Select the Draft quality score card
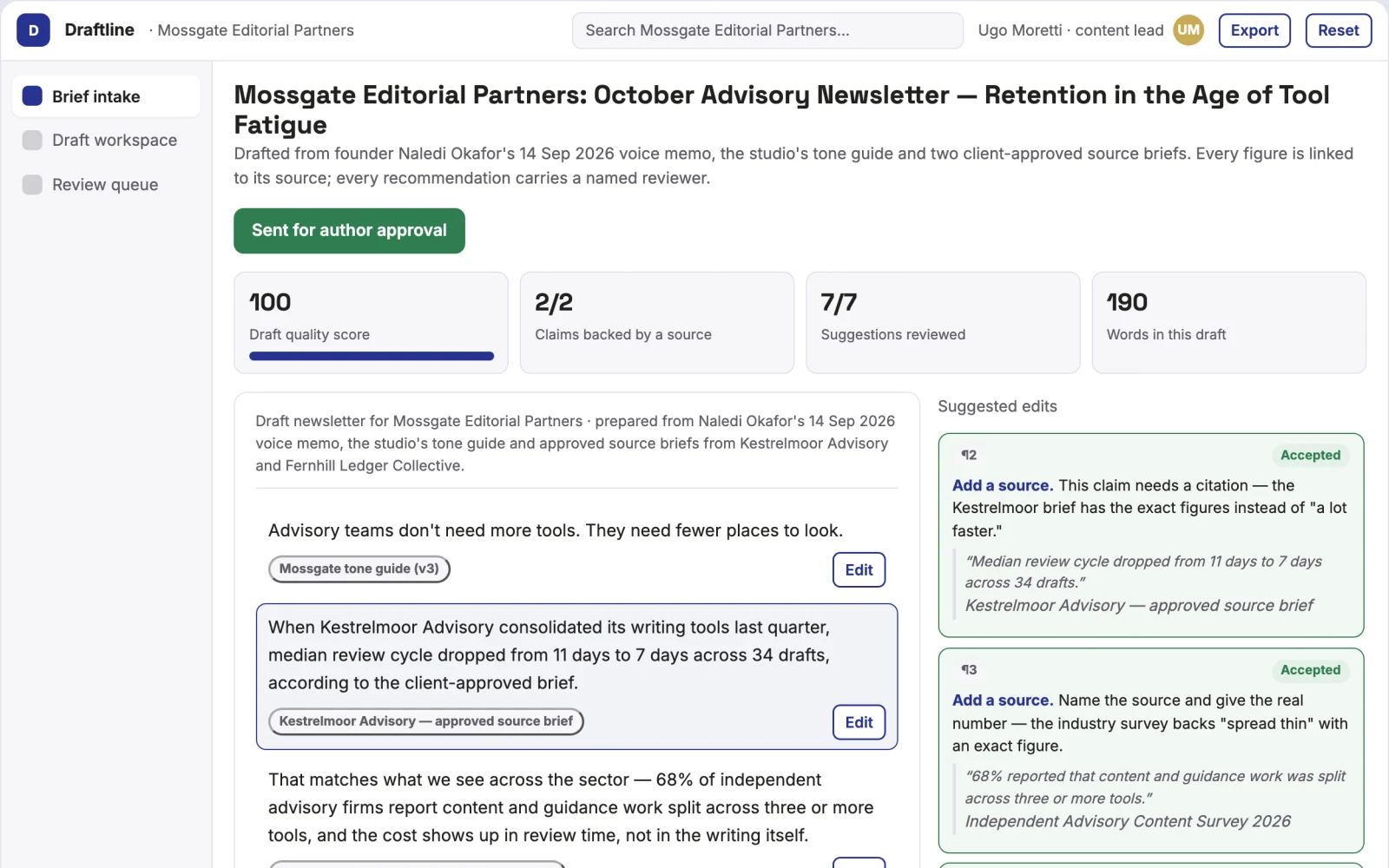The width and height of the screenshot is (1389, 868). (x=371, y=323)
